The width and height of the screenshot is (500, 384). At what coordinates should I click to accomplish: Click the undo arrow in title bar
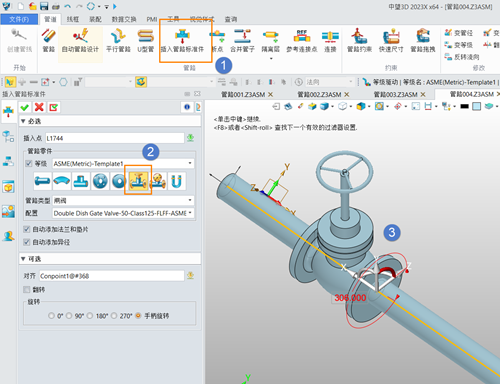[68, 6]
